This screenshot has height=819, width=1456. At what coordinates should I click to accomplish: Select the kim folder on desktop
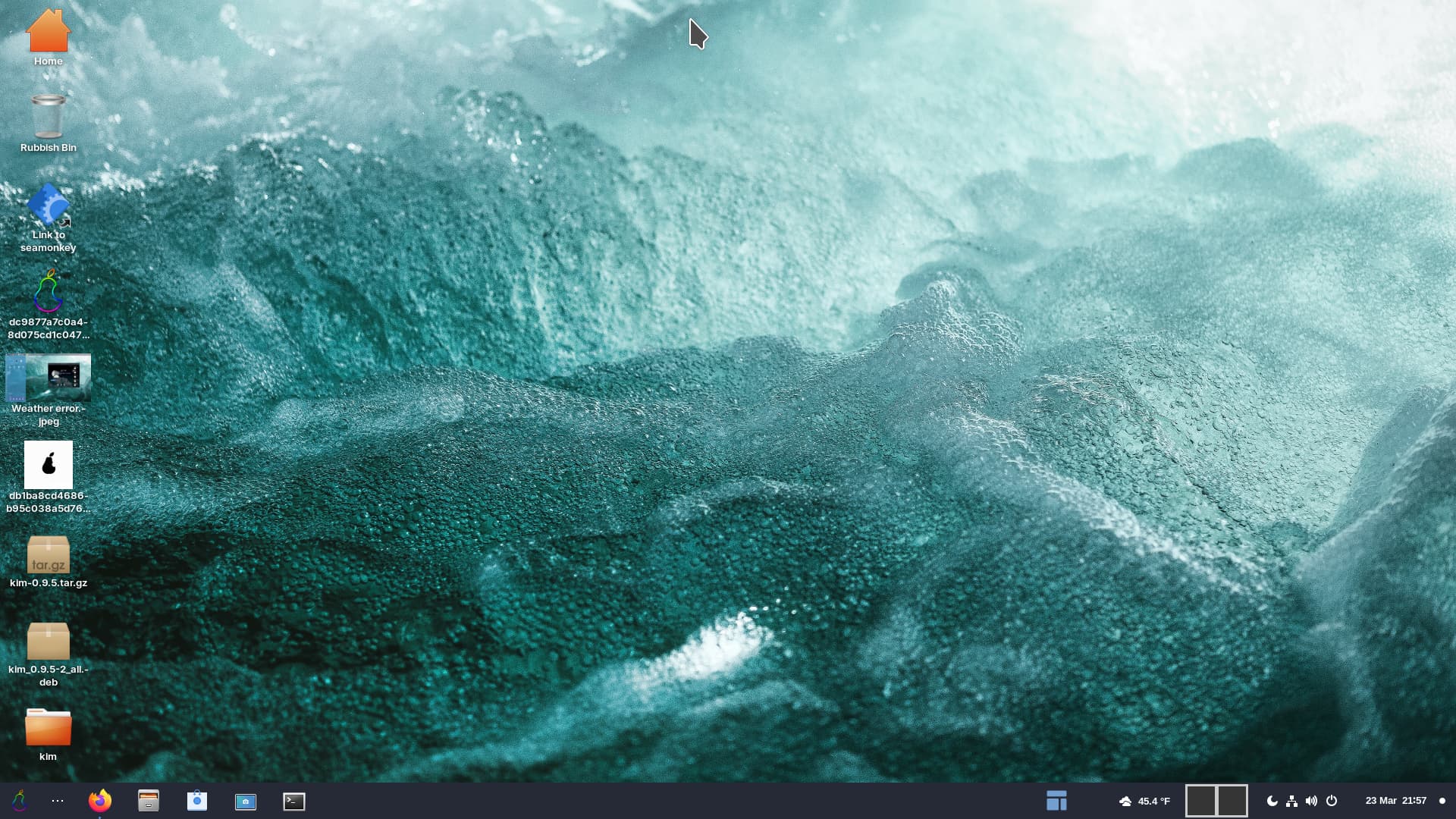click(x=48, y=735)
